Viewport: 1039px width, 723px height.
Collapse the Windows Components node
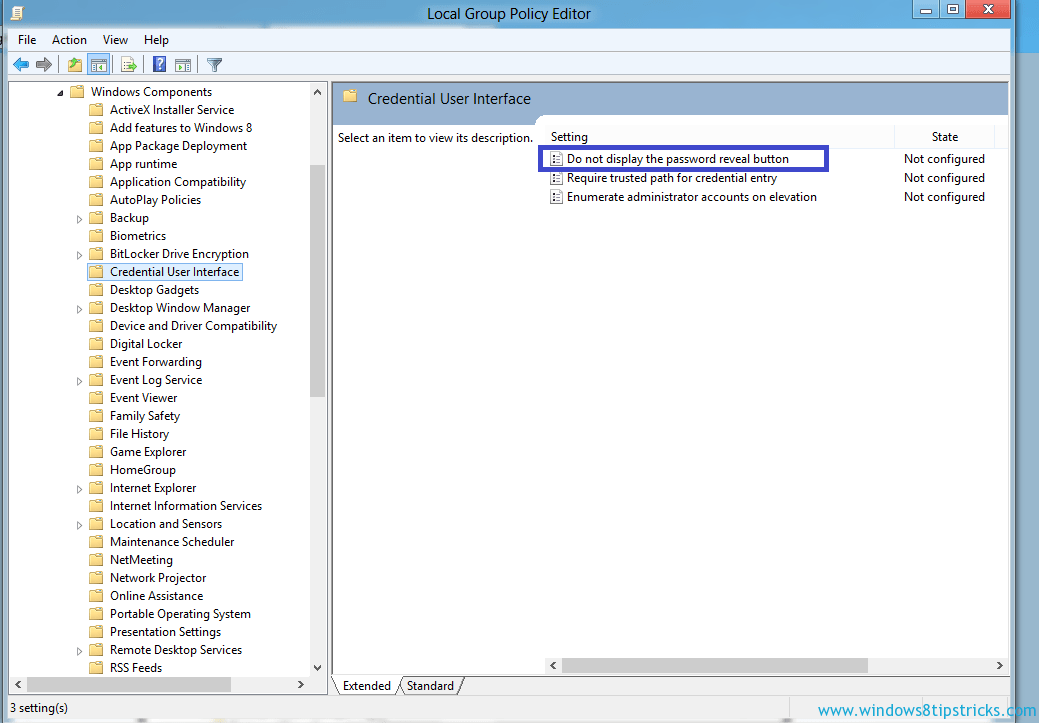pyautogui.click(x=61, y=91)
